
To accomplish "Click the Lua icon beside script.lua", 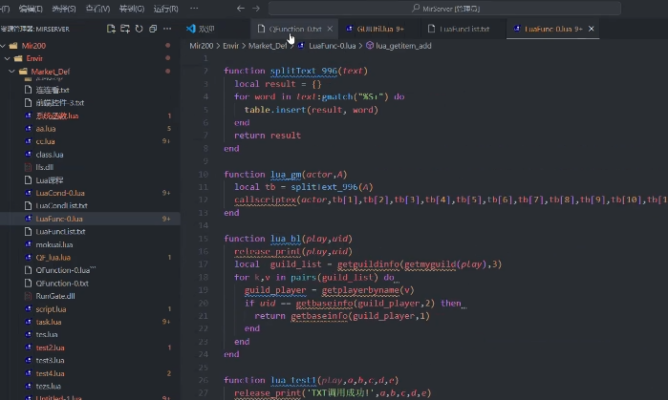I will tap(27, 309).
